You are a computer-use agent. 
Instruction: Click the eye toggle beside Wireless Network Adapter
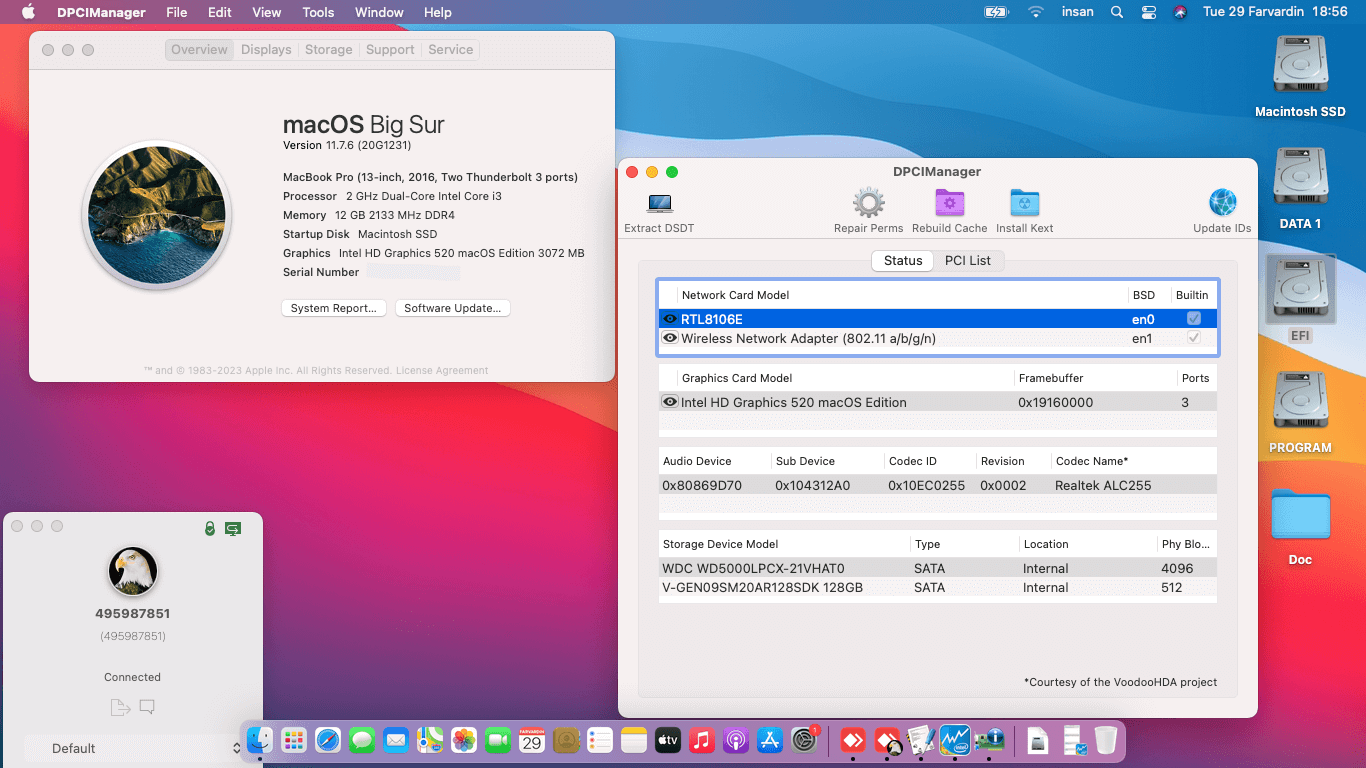(670, 338)
